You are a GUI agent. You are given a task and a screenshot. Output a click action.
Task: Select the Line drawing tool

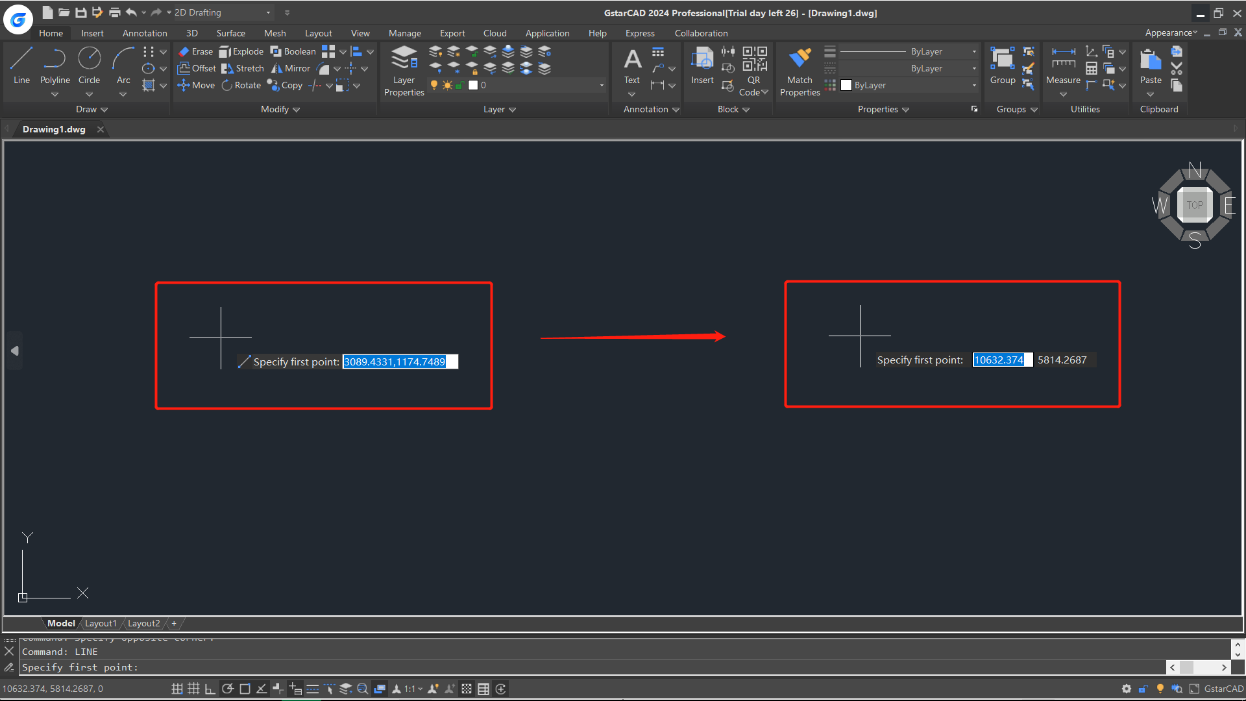tap(21, 65)
